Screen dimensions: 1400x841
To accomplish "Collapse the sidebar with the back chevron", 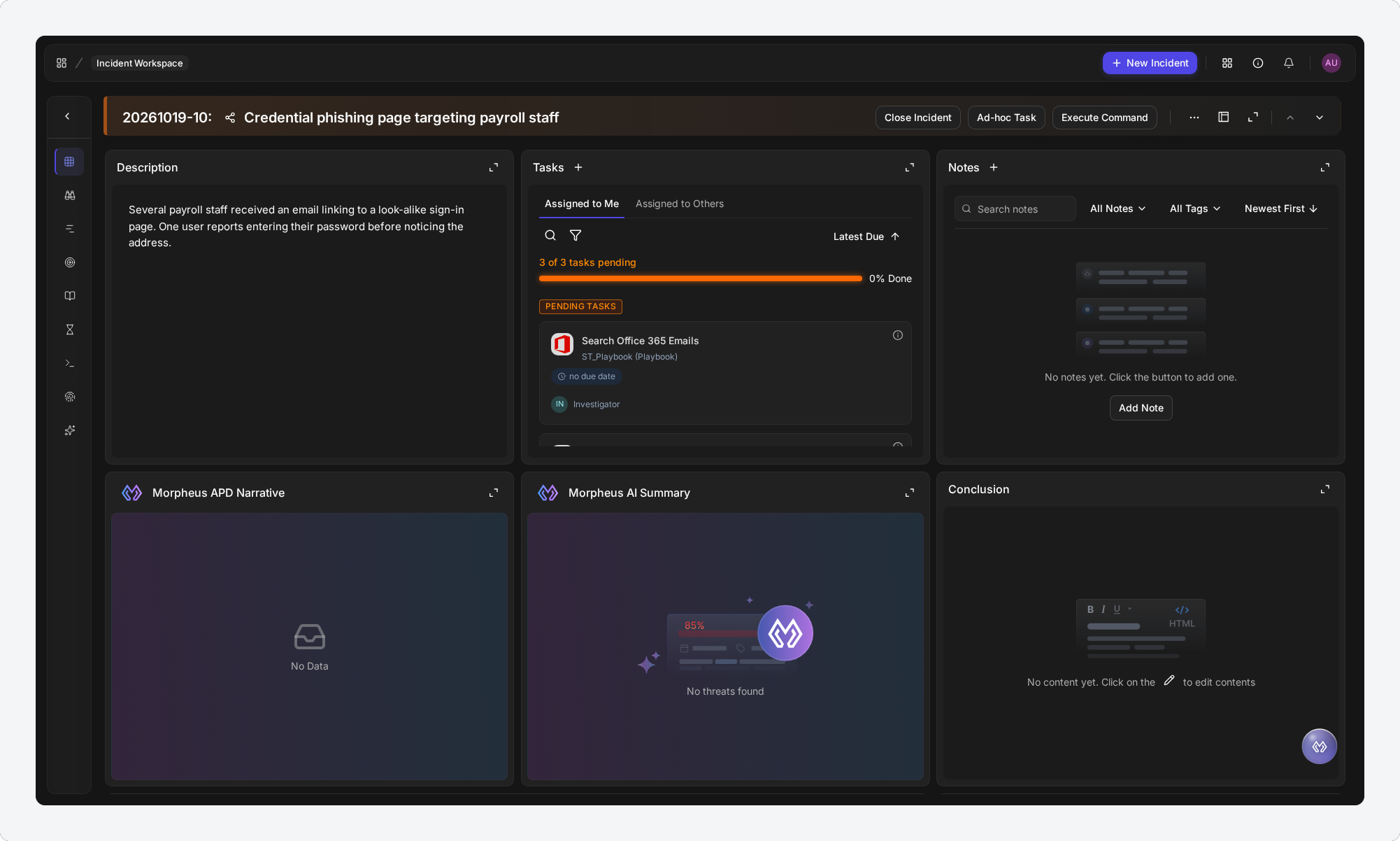I will point(68,117).
